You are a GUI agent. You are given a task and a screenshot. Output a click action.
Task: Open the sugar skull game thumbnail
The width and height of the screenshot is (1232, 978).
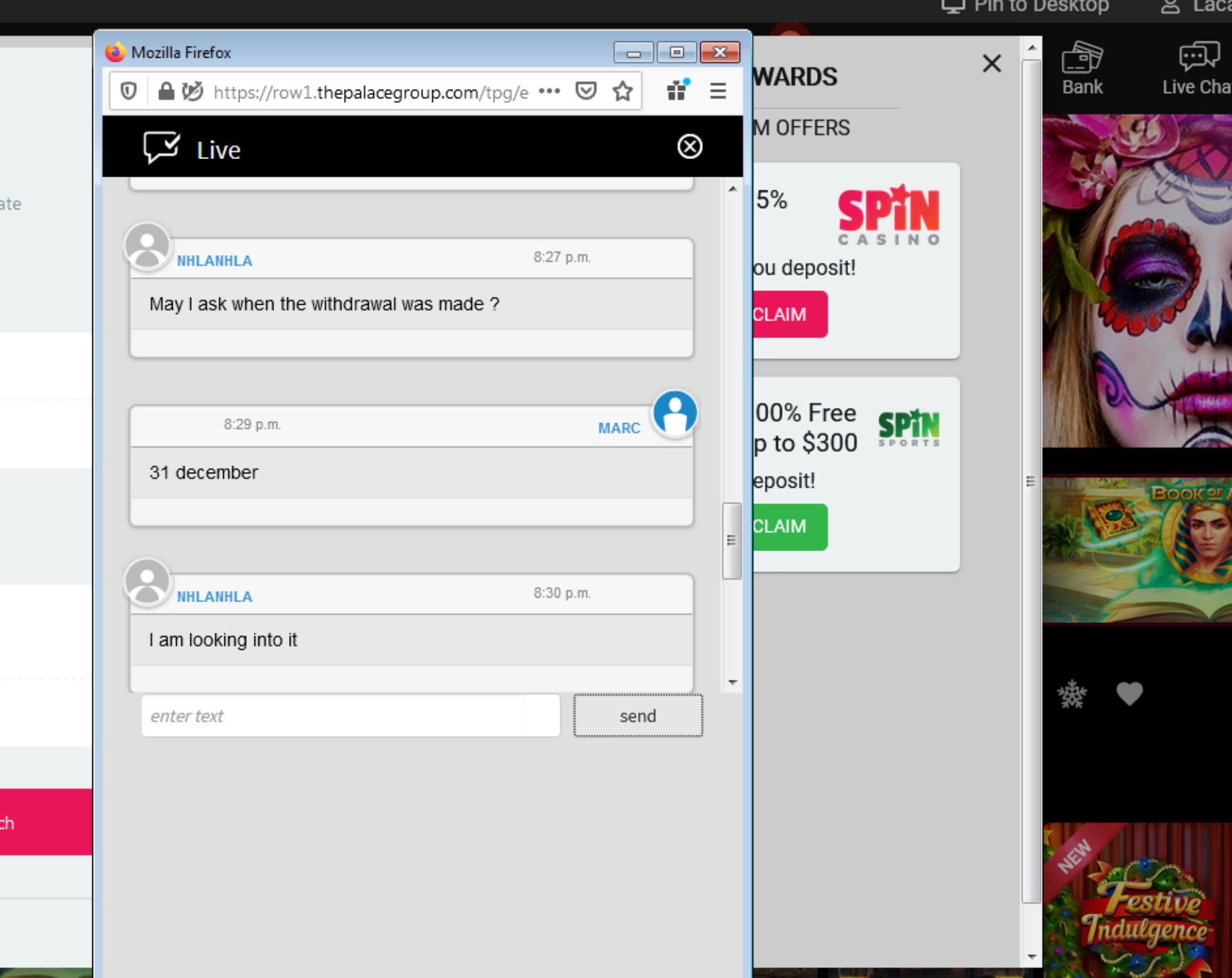[1137, 280]
